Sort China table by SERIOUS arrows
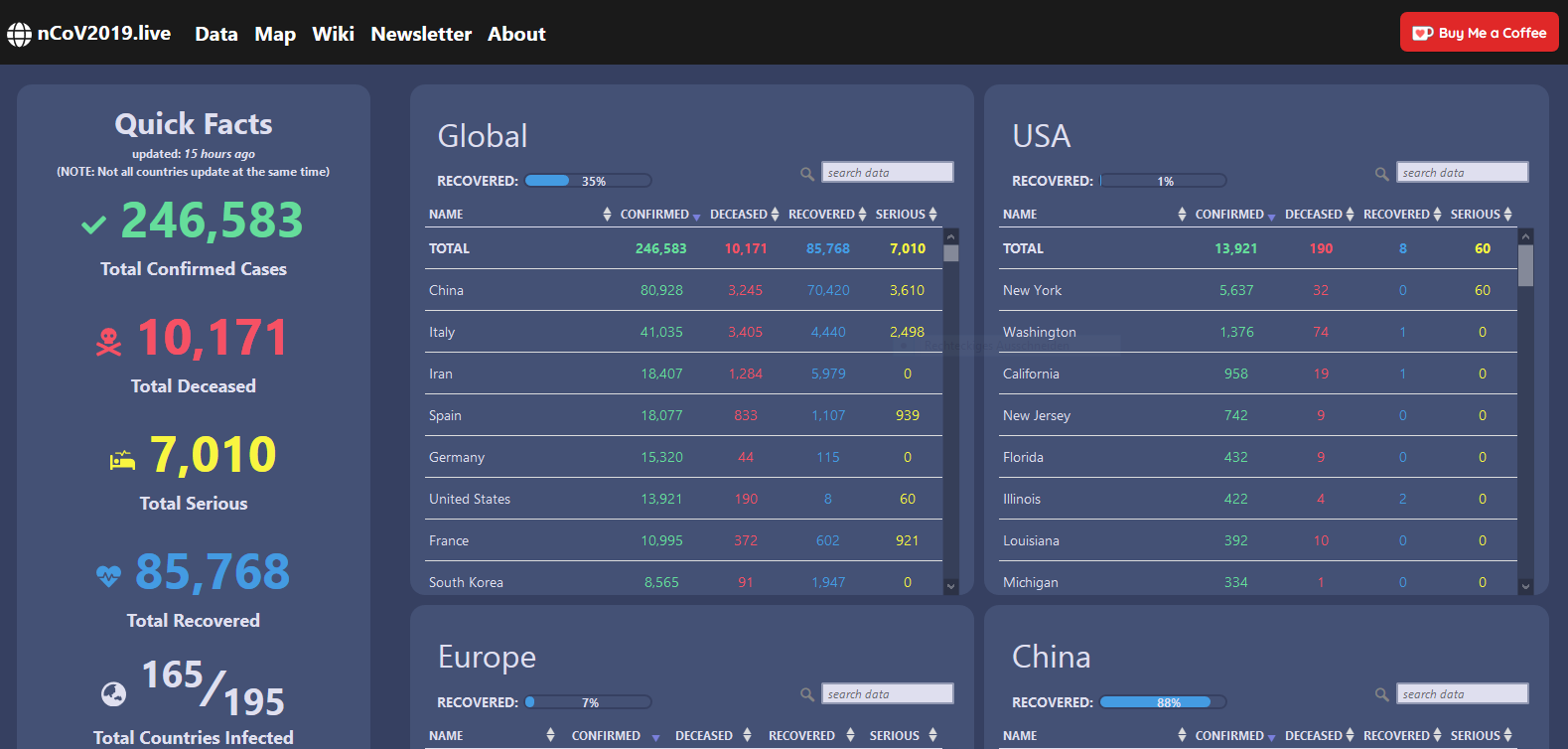 1507,735
